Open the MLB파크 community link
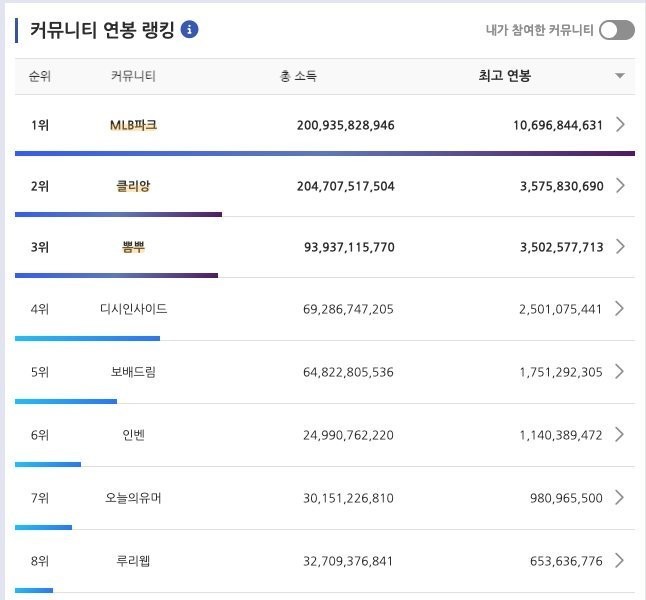Image resolution: width=646 pixels, height=600 pixels. [133, 125]
